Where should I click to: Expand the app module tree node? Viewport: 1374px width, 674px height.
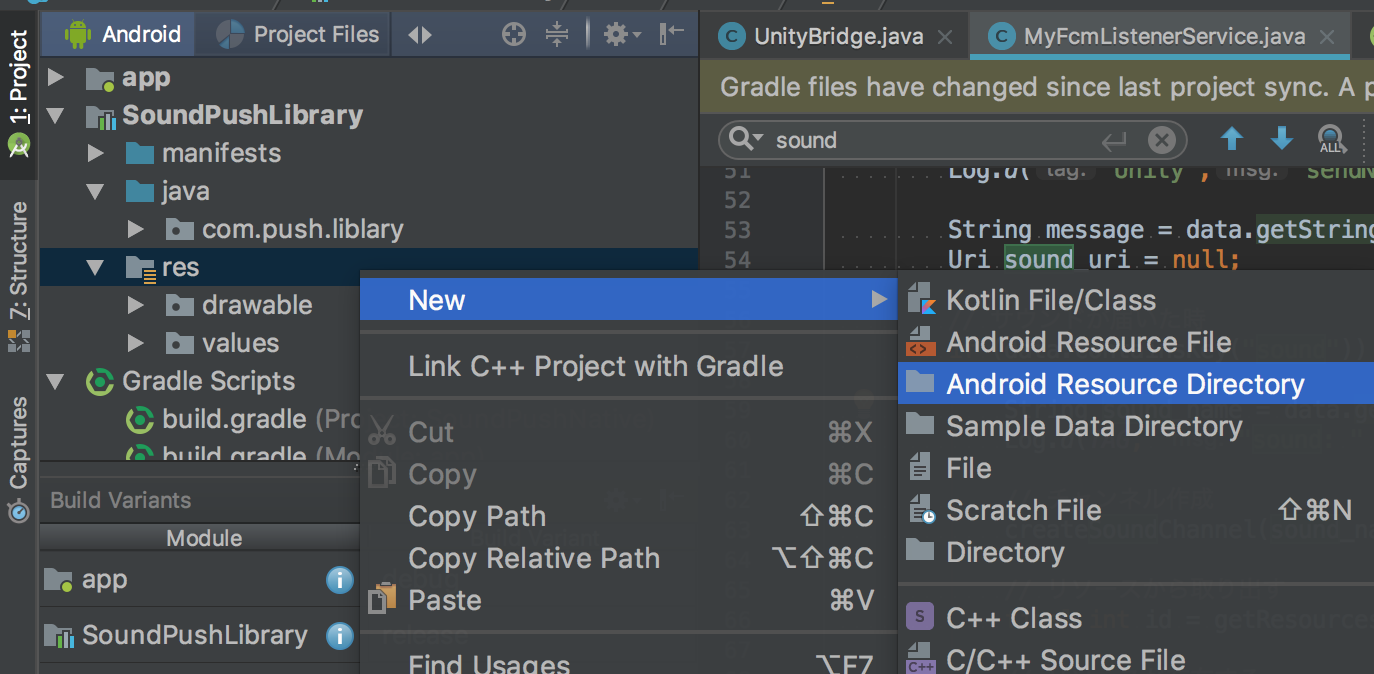56,78
